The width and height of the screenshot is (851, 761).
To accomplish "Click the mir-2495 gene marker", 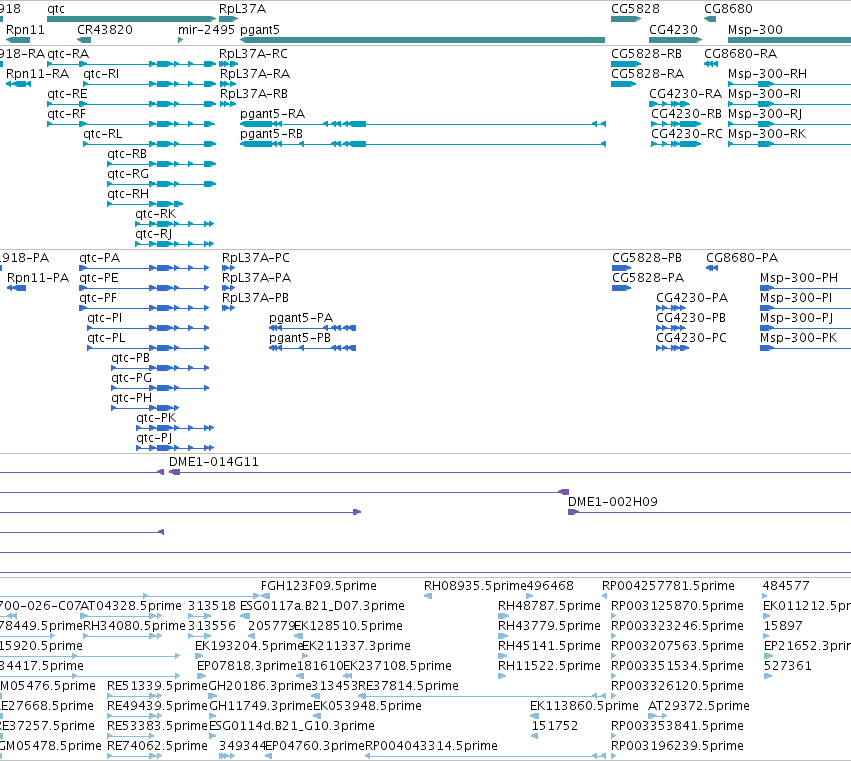I will click(180, 40).
